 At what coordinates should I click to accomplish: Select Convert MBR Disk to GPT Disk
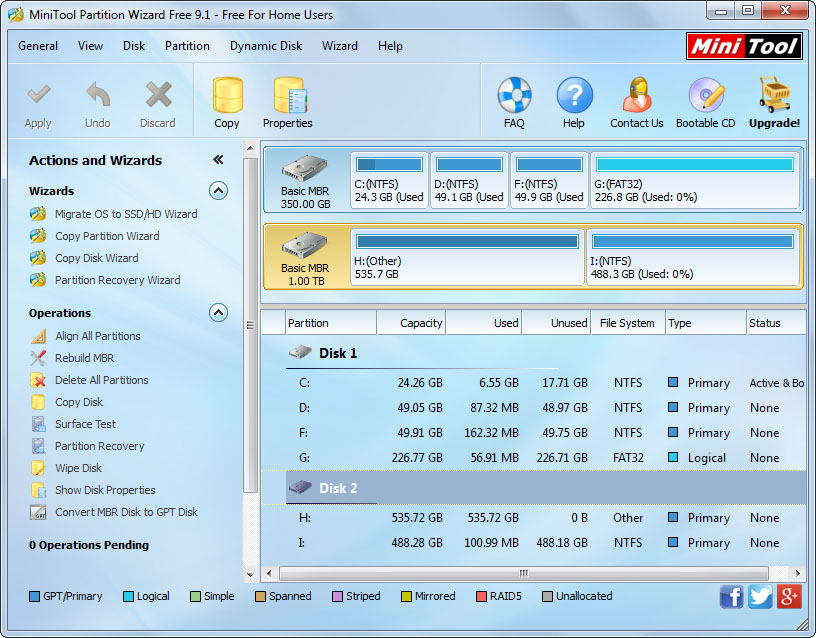pyautogui.click(x=126, y=512)
